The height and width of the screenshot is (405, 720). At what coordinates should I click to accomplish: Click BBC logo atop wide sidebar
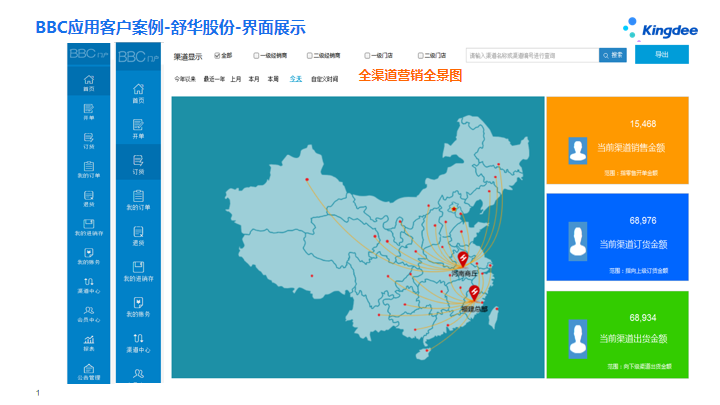(138, 57)
